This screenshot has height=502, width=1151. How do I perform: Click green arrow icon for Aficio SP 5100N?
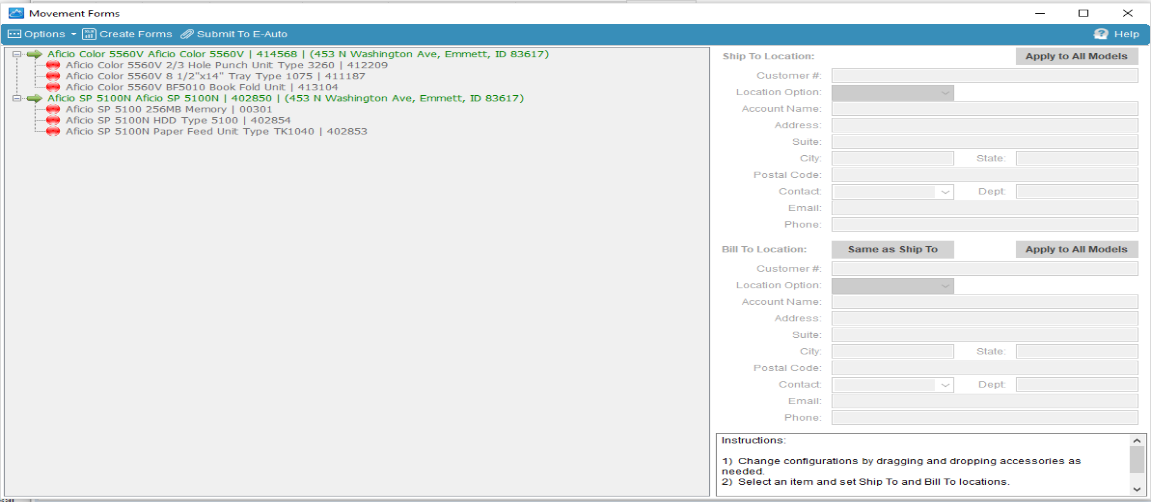(x=34, y=98)
